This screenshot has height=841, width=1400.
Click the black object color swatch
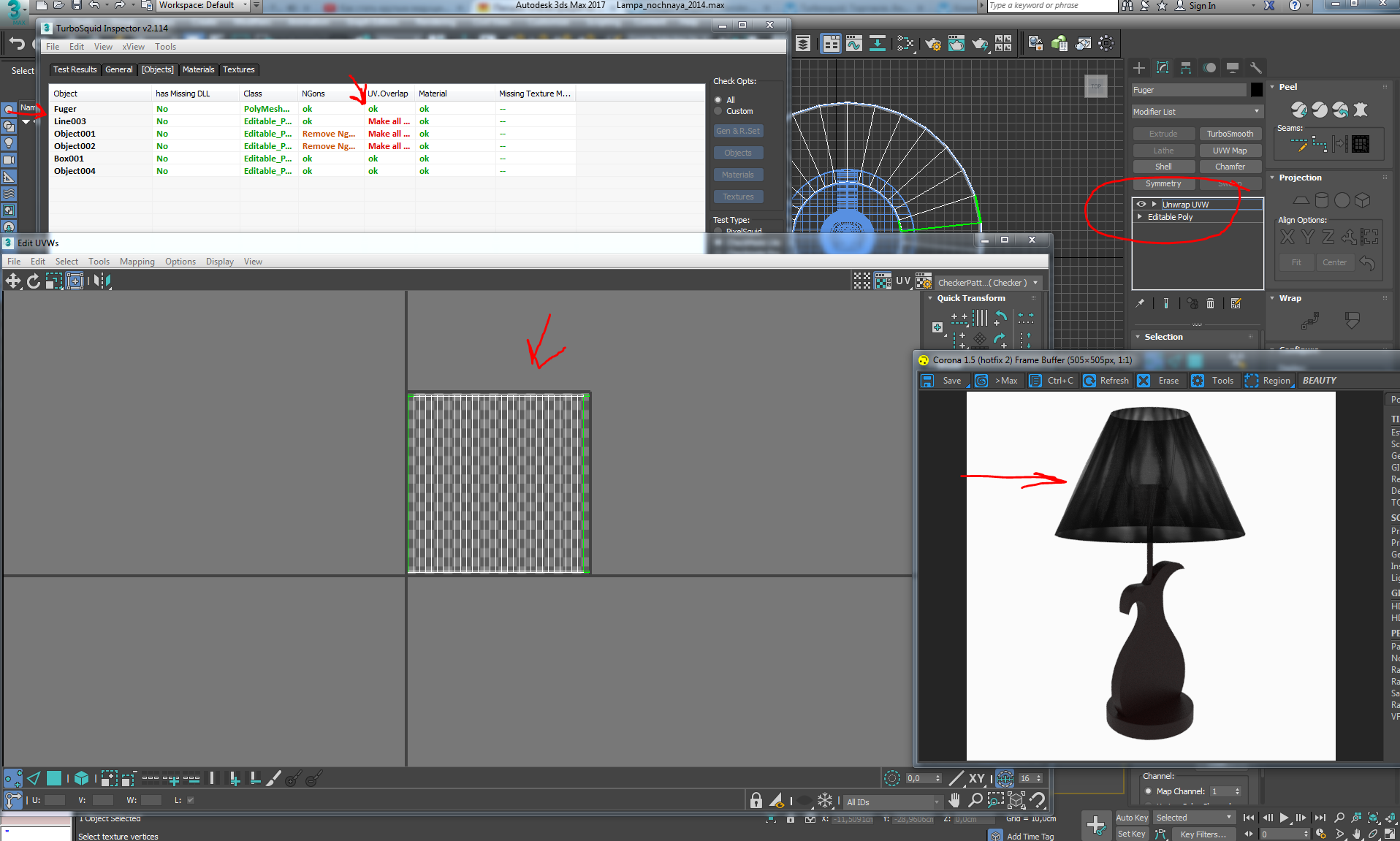(1257, 90)
